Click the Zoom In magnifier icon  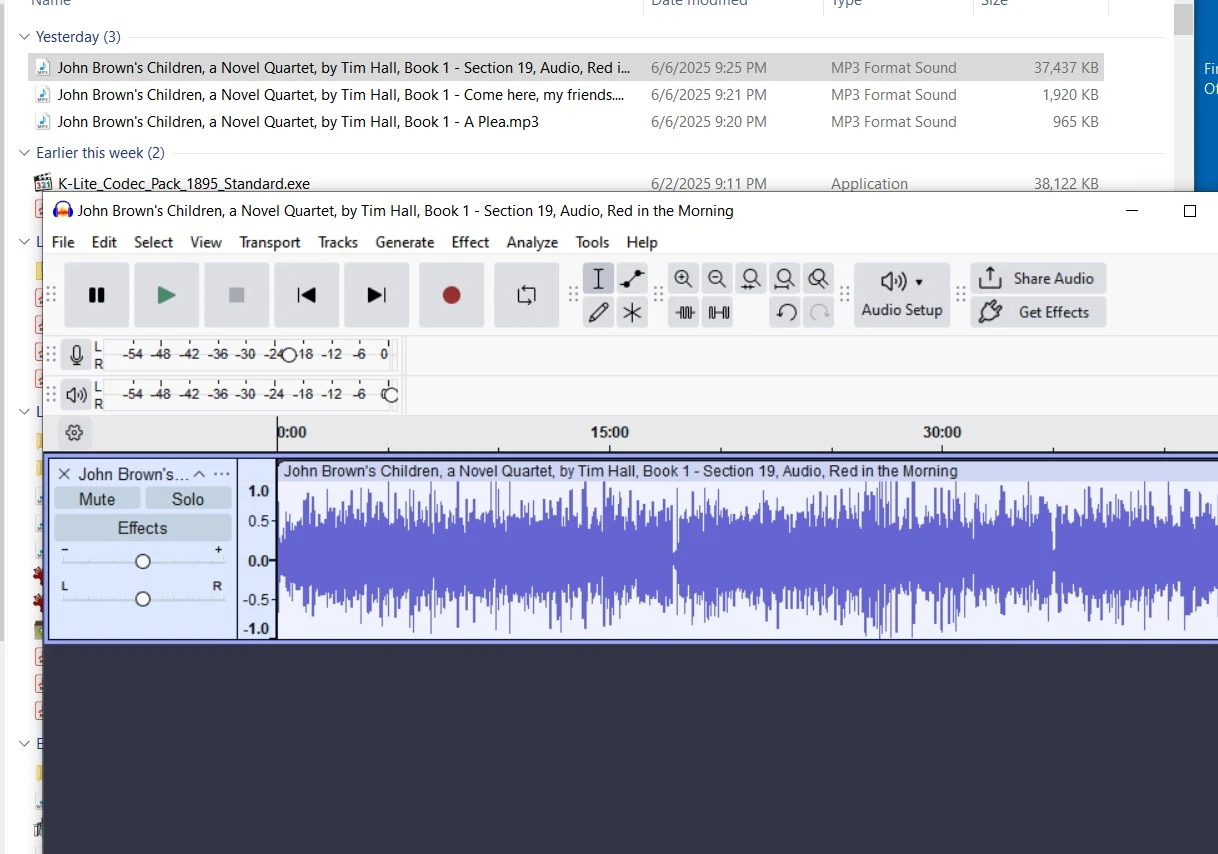(x=683, y=278)
